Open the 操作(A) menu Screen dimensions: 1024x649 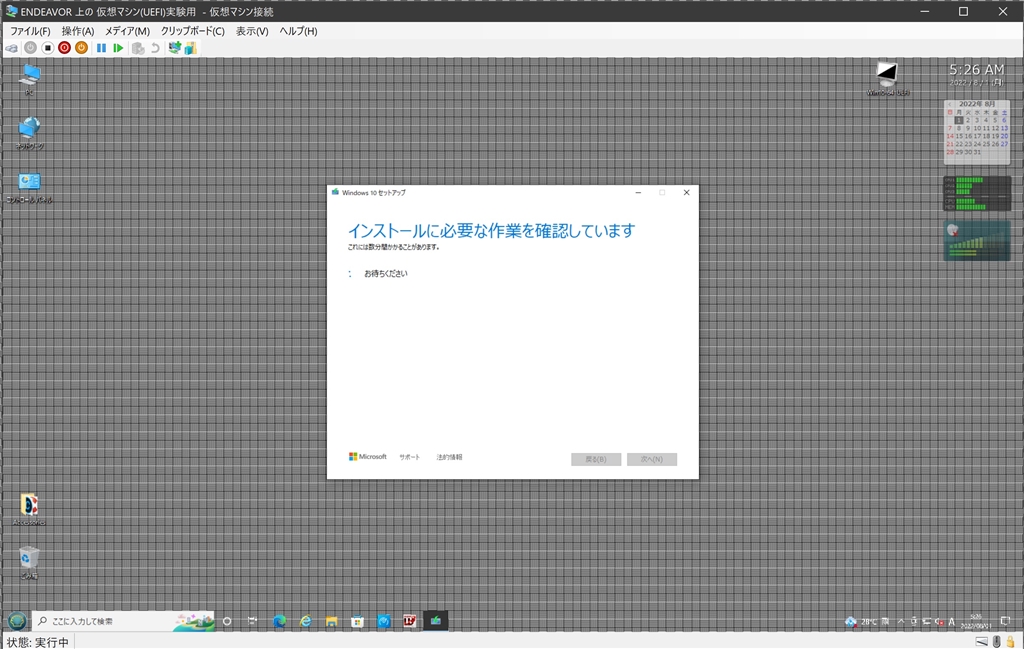78,31
